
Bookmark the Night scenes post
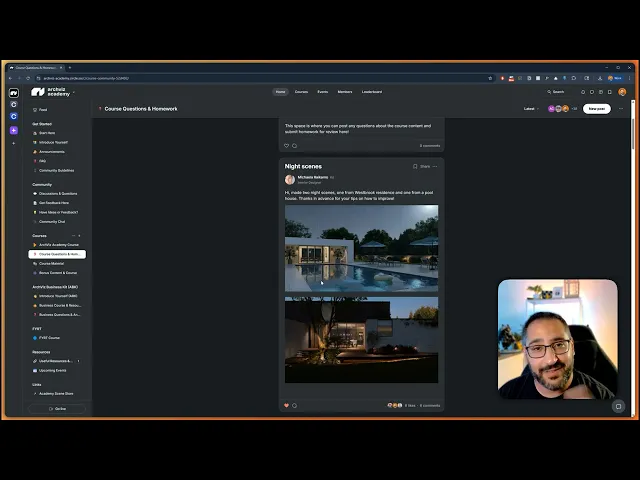(x=415, y=166)
